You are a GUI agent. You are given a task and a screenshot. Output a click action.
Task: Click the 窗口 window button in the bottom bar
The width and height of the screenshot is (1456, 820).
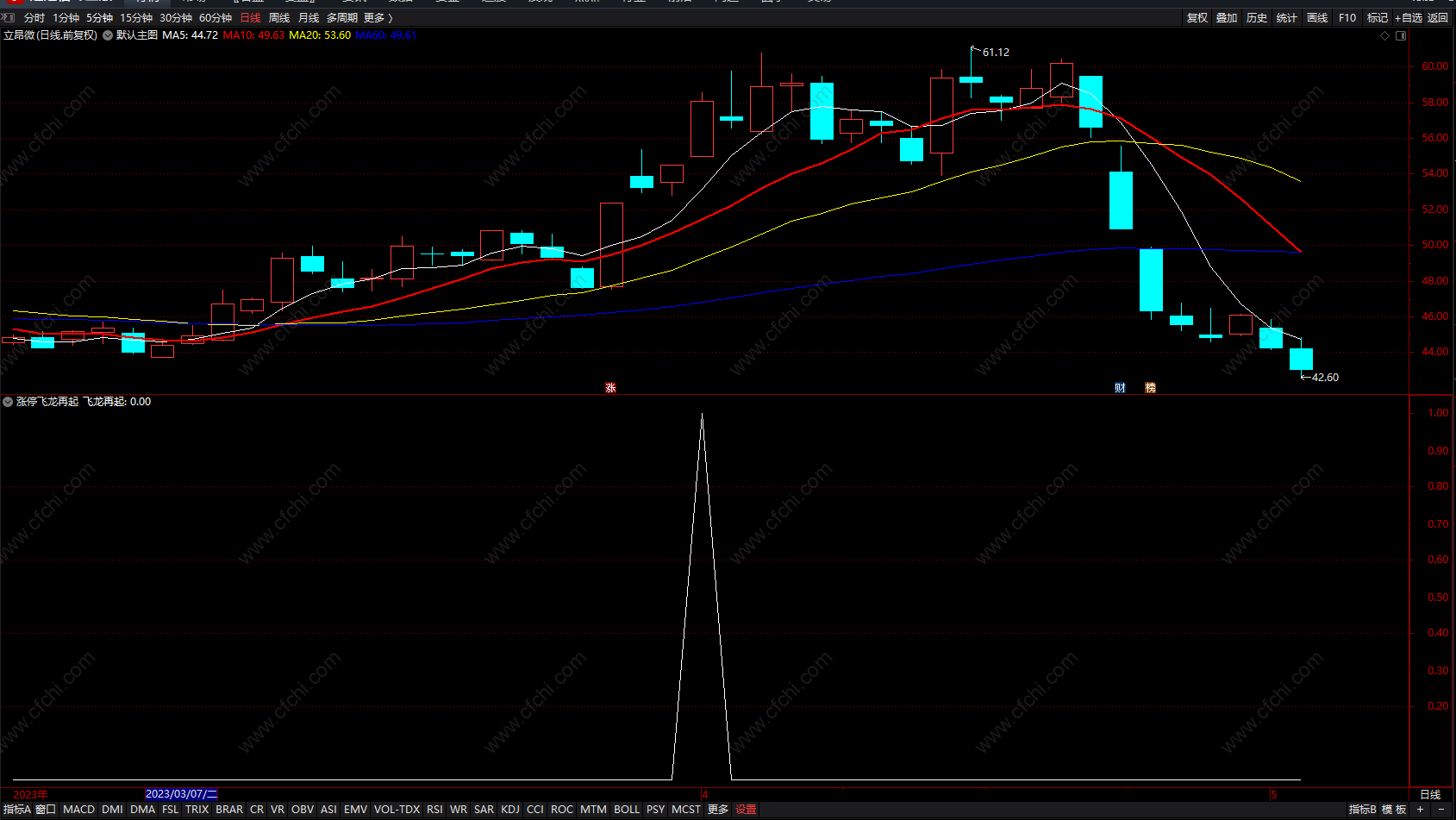click(46, 810)
